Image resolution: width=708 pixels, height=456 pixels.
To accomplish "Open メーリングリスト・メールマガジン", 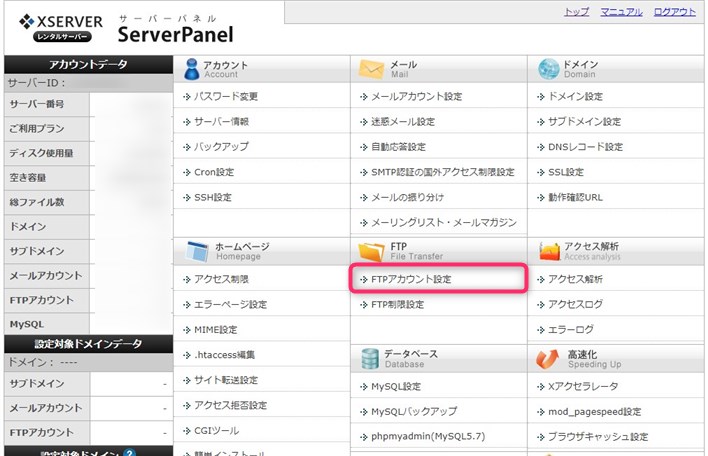I will pos(443,223).
